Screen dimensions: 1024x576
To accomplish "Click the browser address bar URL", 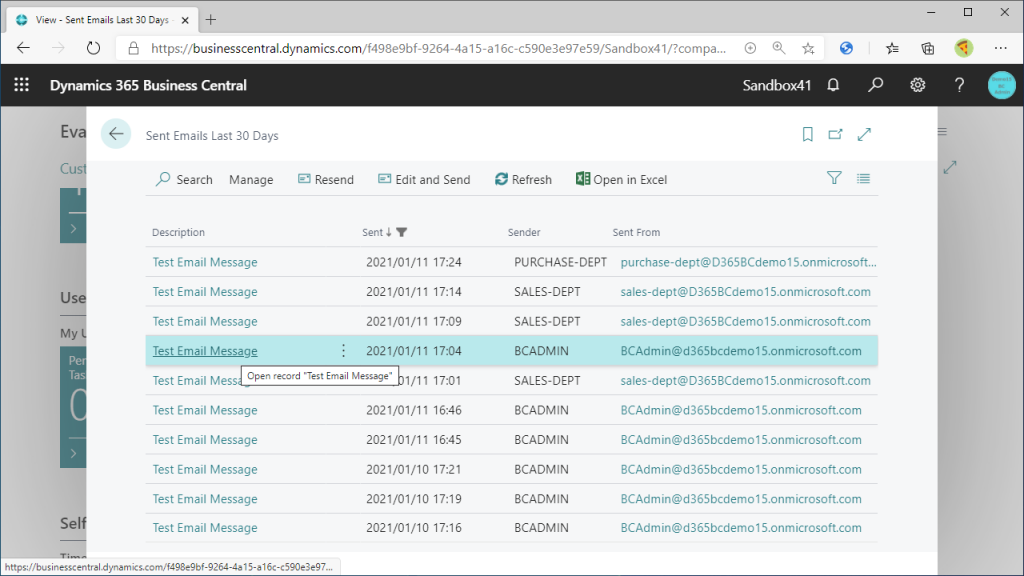I will (x=438, y=48).
